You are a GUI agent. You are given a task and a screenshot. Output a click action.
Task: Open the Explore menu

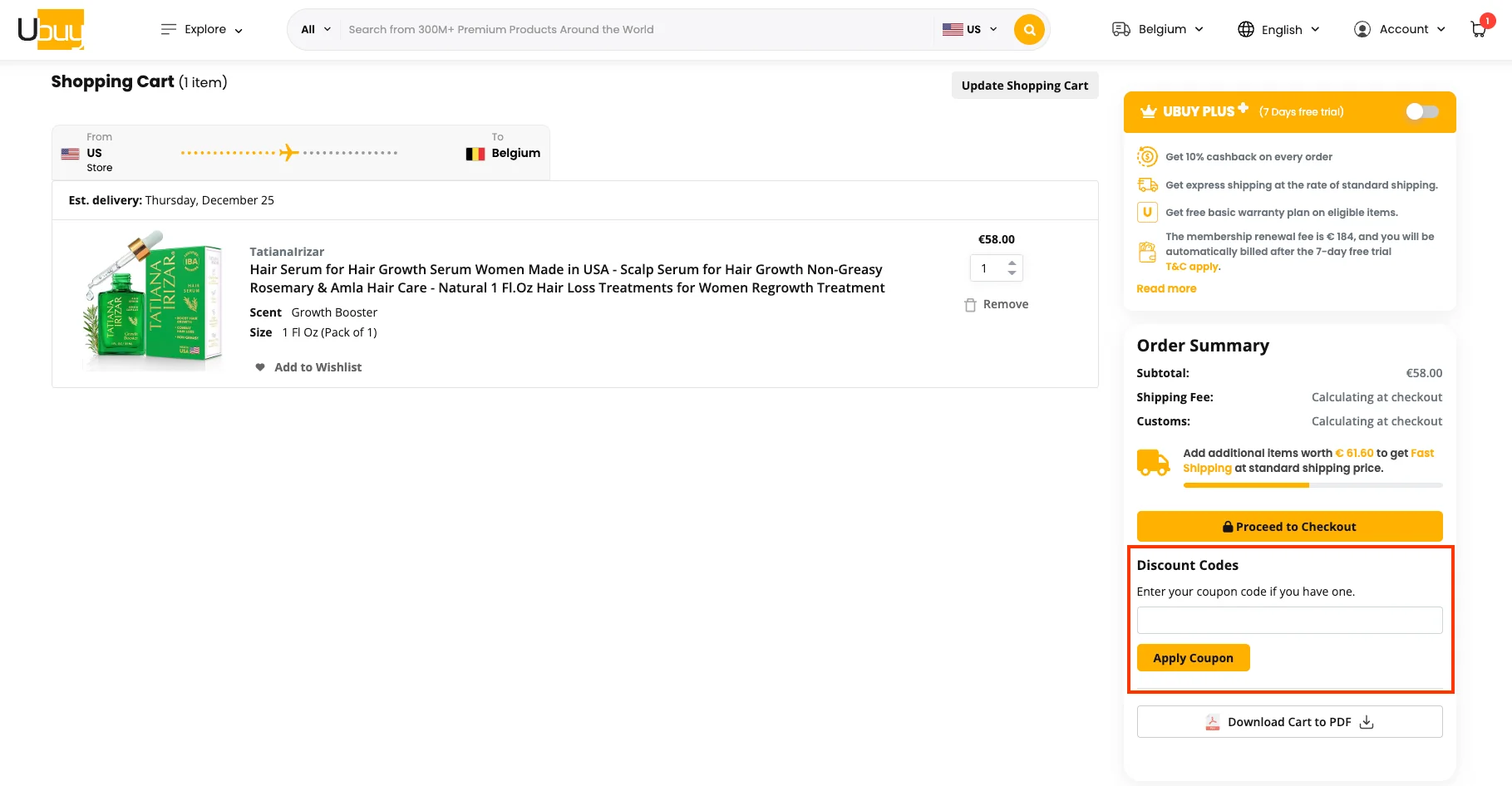pos(202,29)
